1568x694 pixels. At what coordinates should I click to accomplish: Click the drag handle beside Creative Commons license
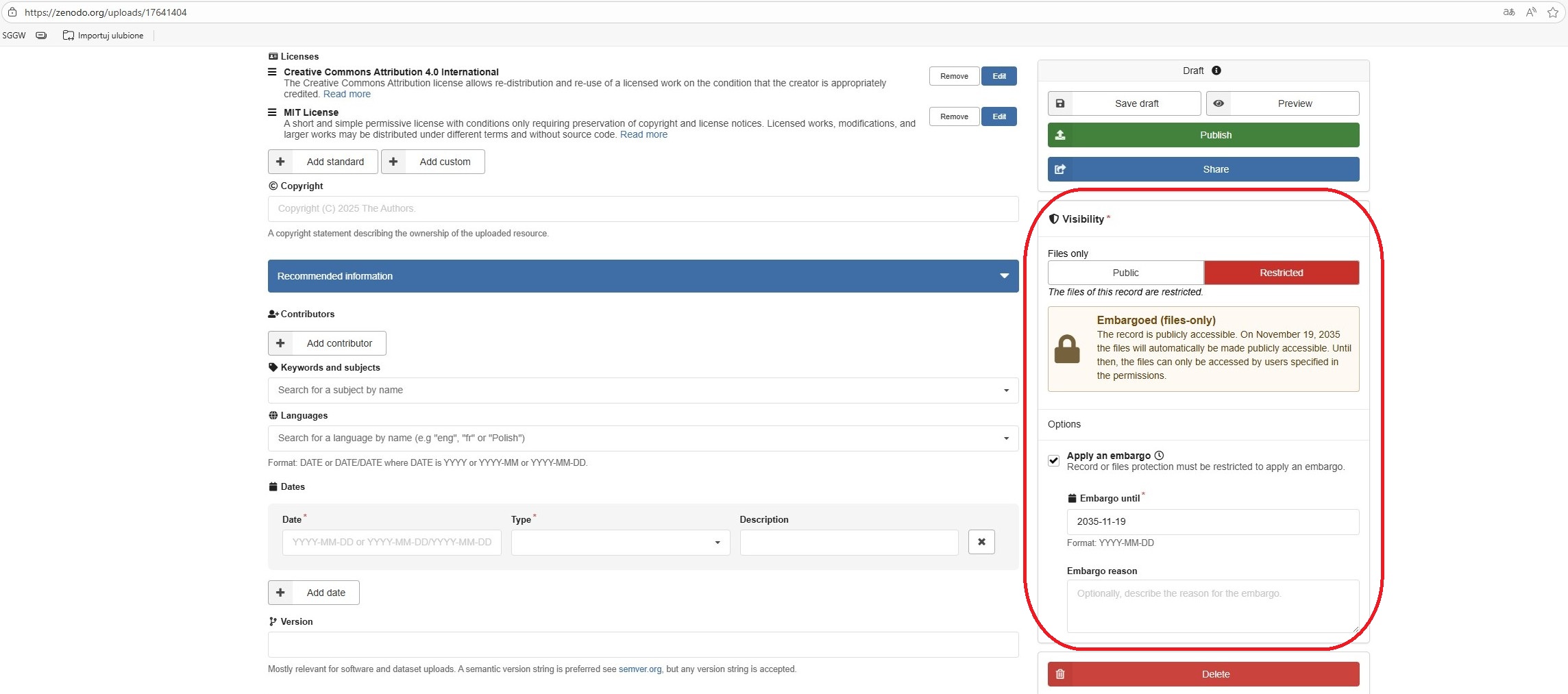click(272, 72)
